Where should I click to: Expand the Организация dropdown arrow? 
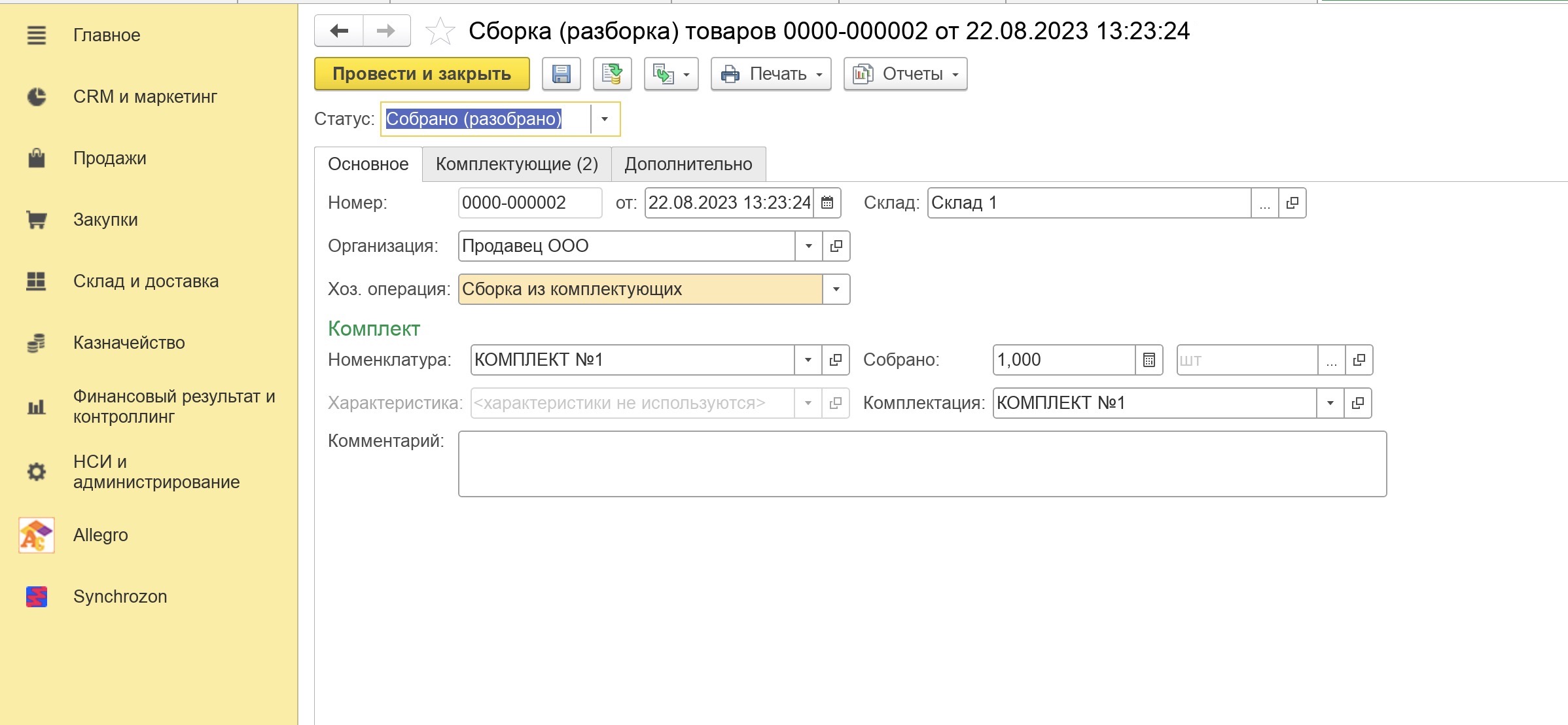coord(809,246)
